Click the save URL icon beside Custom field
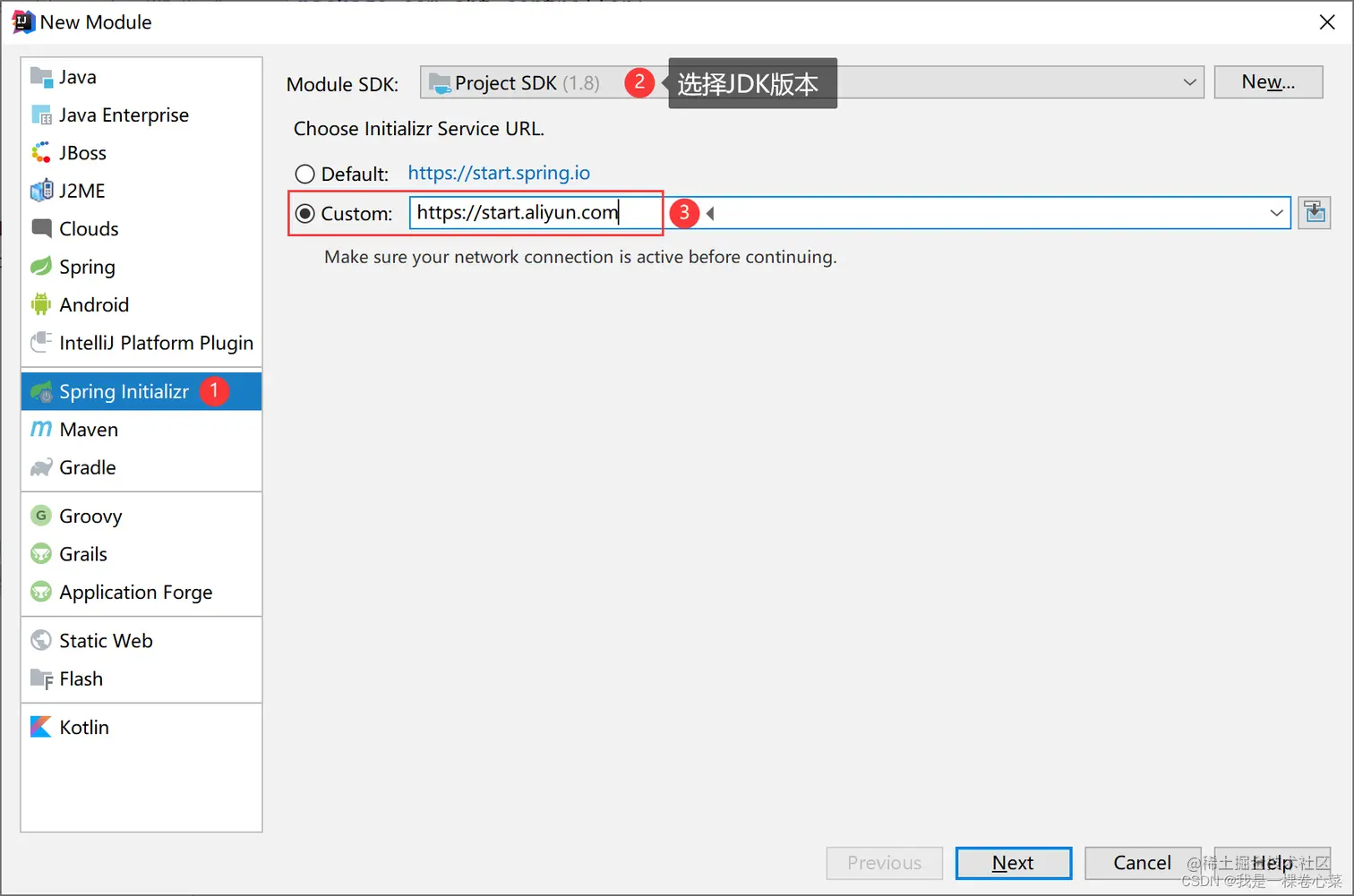This screenshot has width=1354, height=896. pyautogui.click(x=1315, y=213)
